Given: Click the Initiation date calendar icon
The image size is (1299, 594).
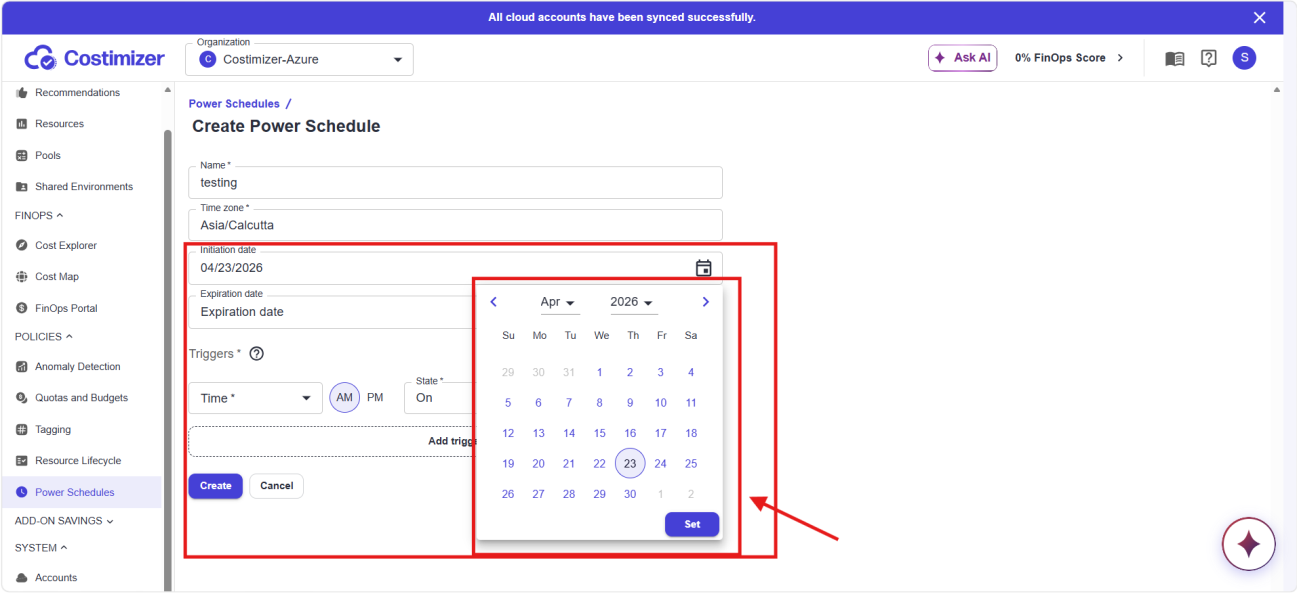Looking at the screenshot, I should point(704,268).
